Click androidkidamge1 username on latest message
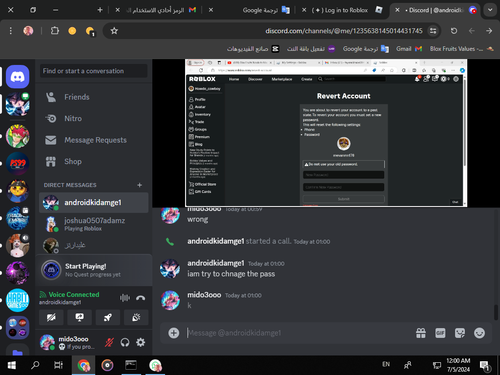 (x=216, y=263)
